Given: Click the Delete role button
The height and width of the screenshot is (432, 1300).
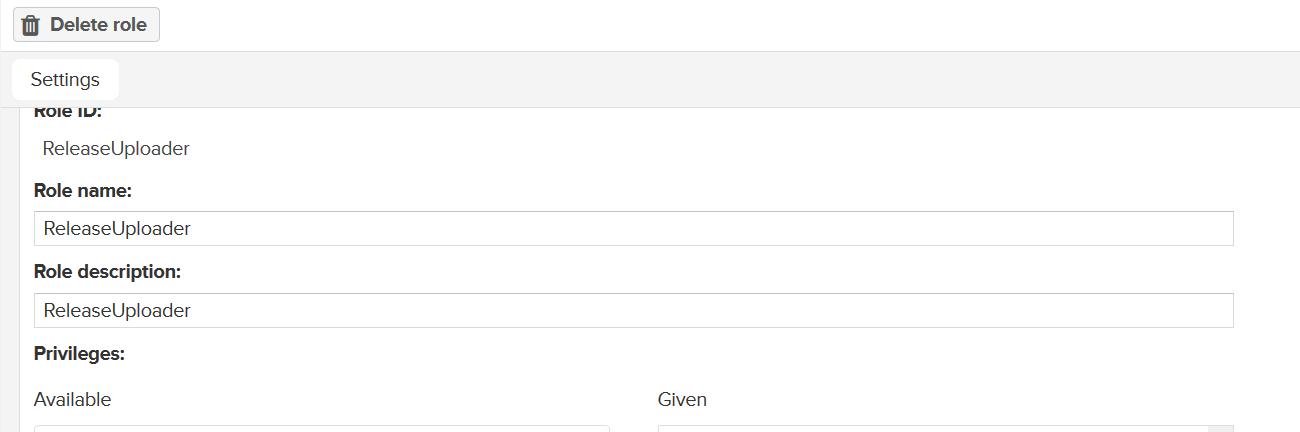Looking at the screenshot, I should tap(86, 25).
